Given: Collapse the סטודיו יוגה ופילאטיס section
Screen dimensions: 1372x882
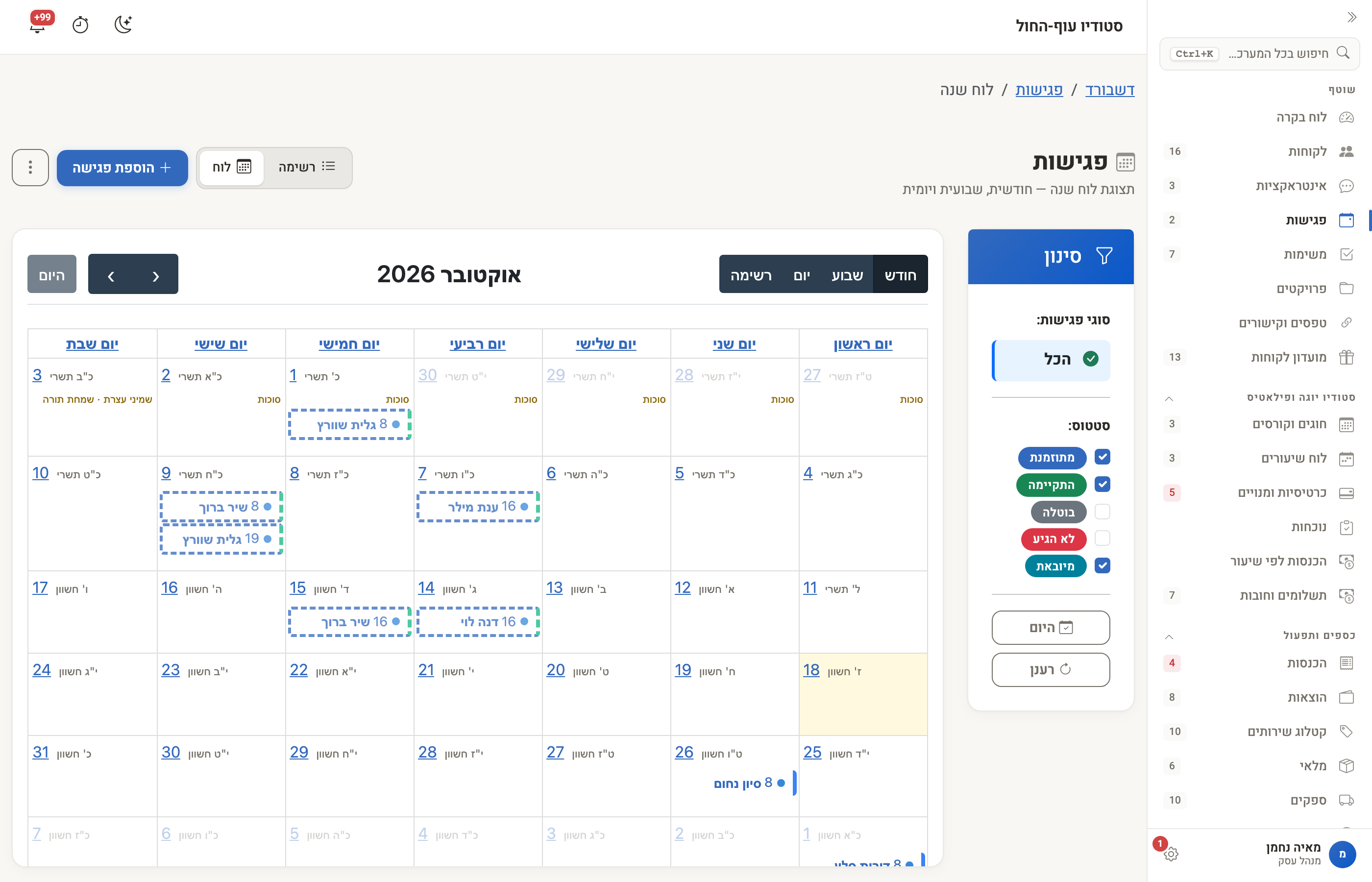Looking at the screenshot, I should click(x=1169, y=398).
